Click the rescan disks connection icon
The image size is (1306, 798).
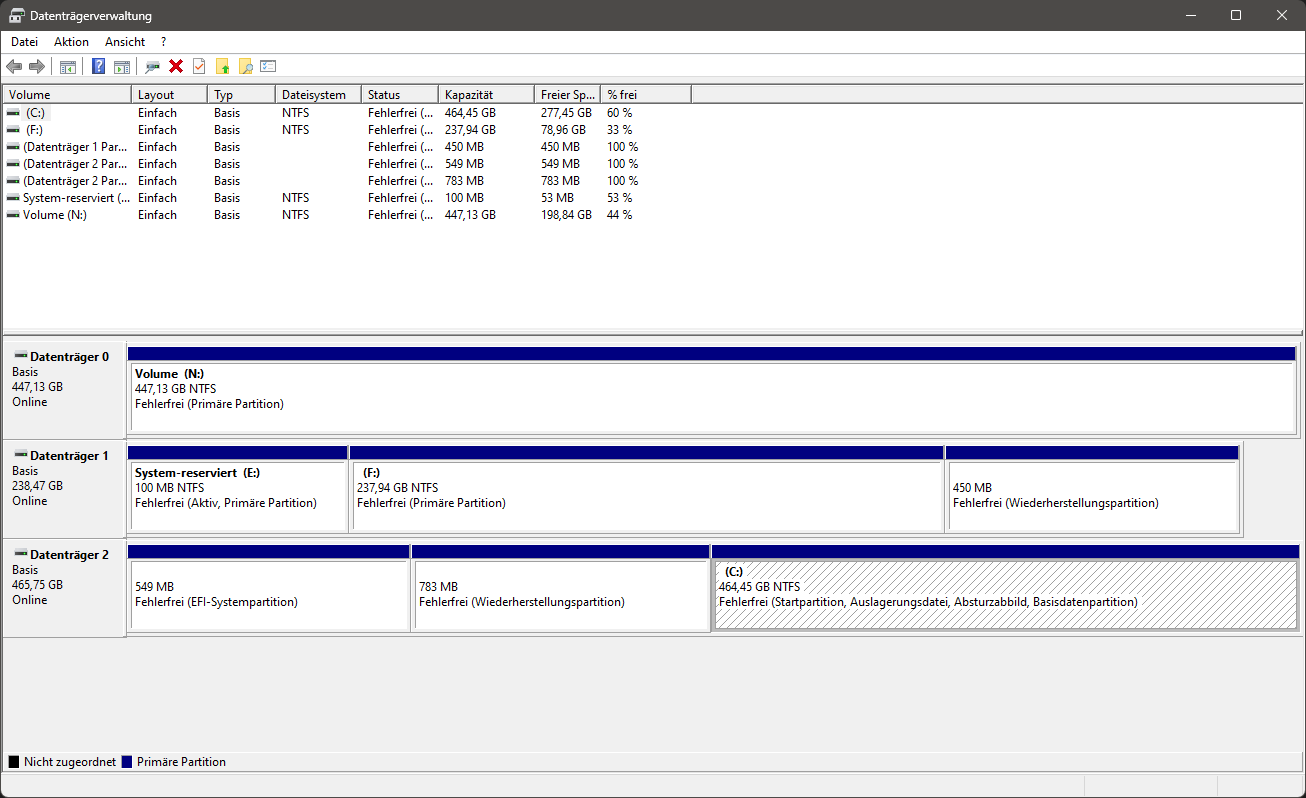point(153,67)
